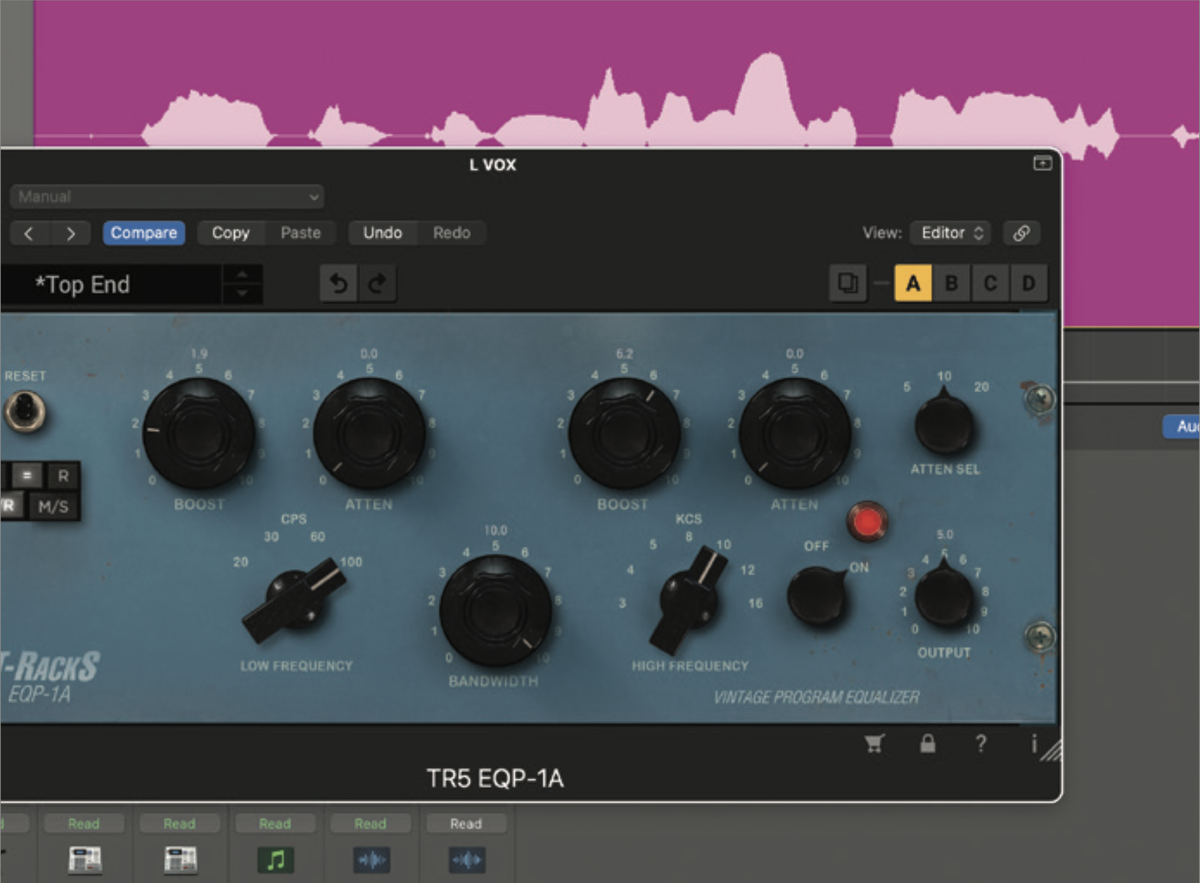Select a drum machine track icon
The height and width of the screenshot is (883, 1200).
coord(84,858)
